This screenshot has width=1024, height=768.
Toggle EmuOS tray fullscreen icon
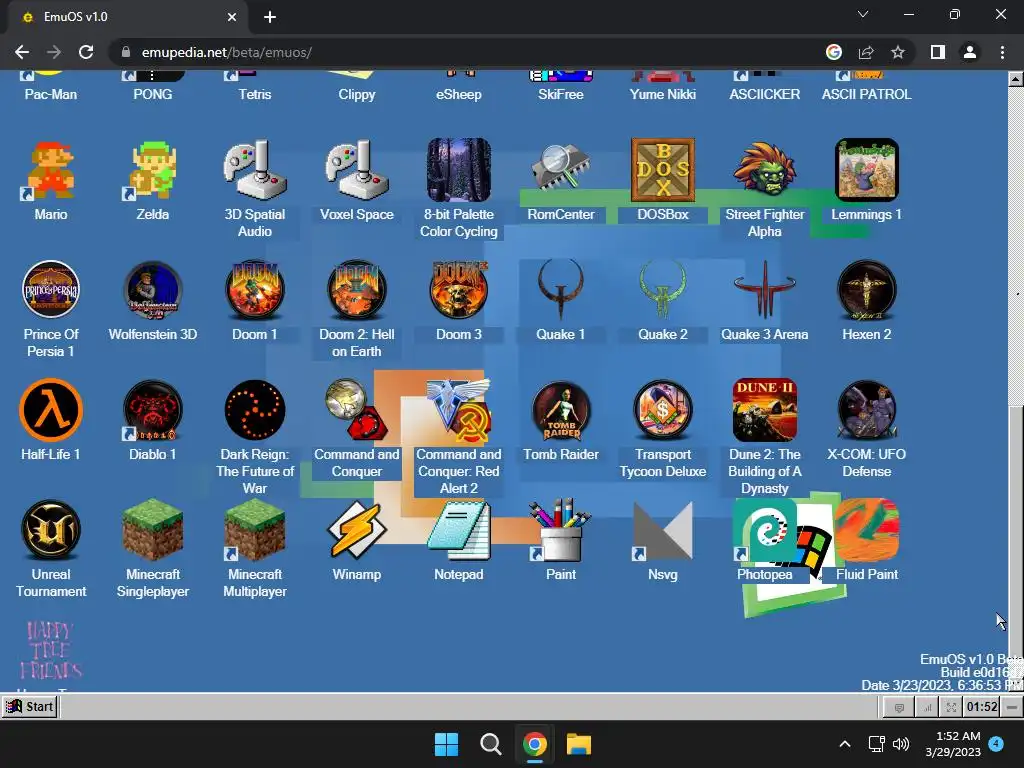(x=952, y=707)
